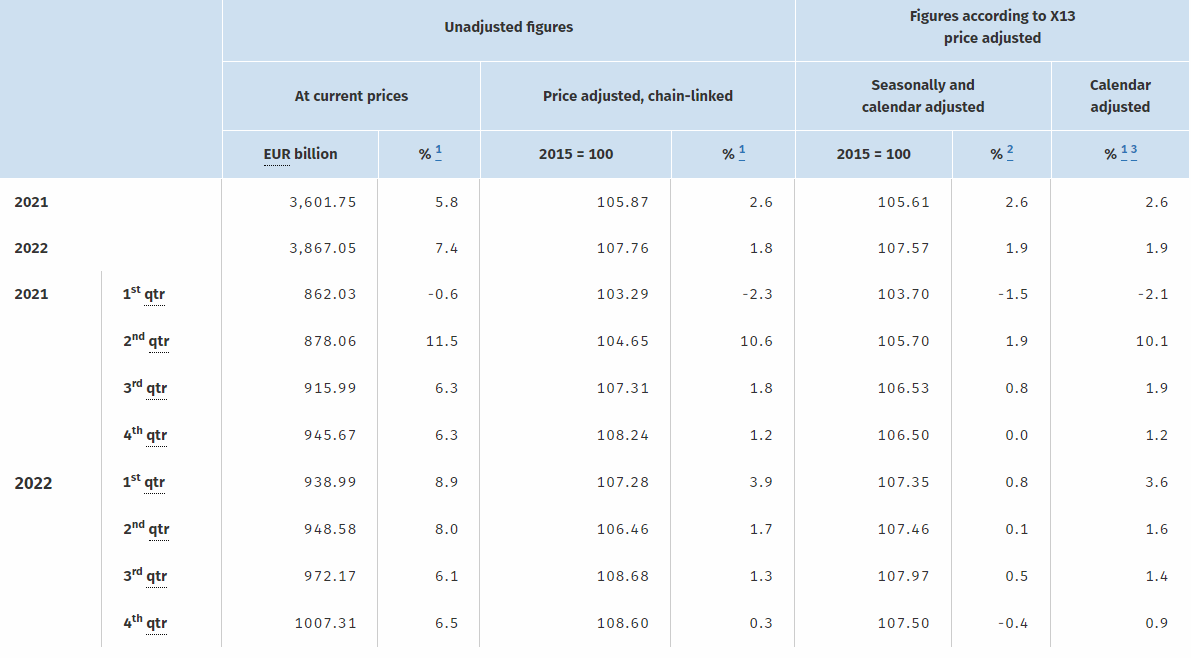The width and height of the screenshot is (1191, 658).
Task: Click the qtr abbreviation in 2021 4th qtr row
Action: click(x=156, y=436)
